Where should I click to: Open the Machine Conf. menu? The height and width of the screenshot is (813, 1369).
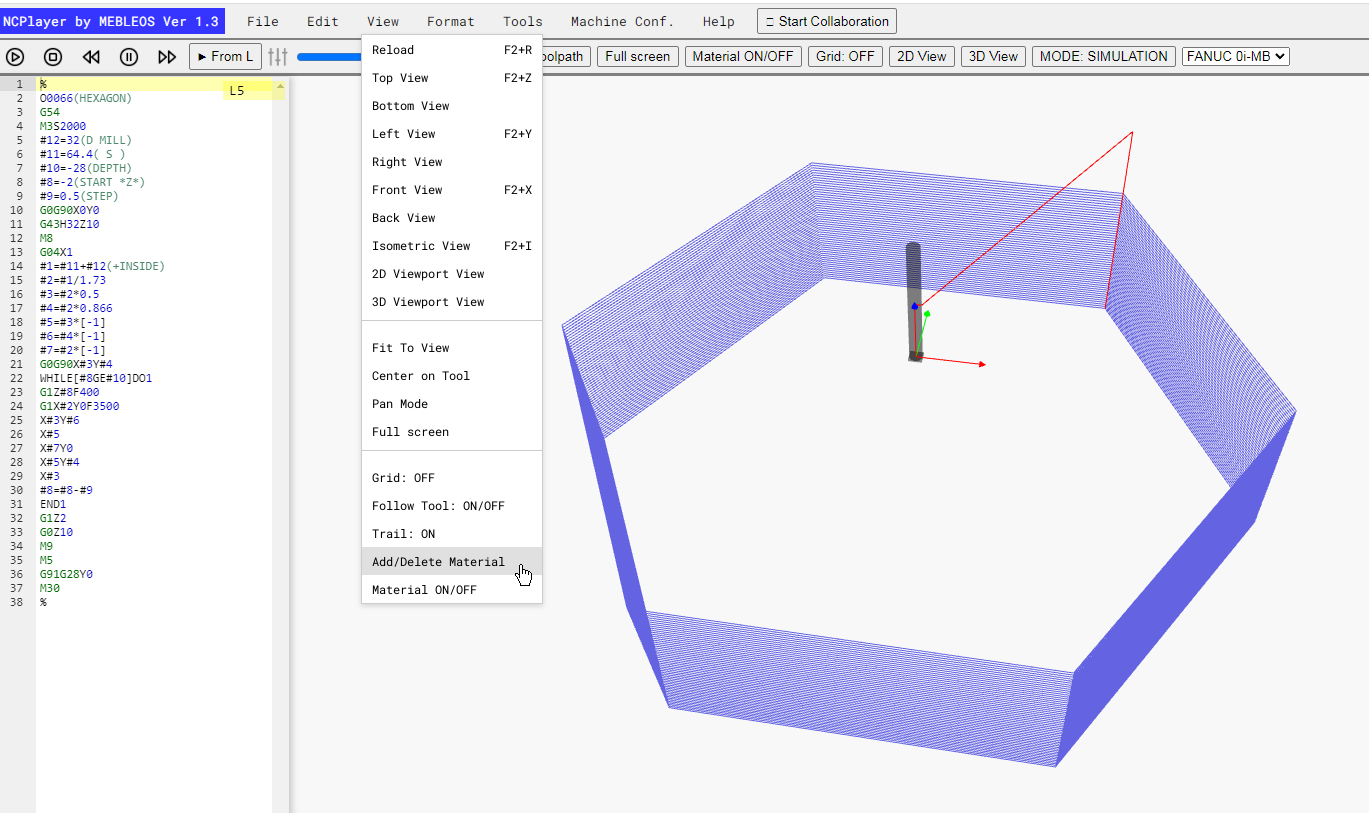[x=622, y=21]
